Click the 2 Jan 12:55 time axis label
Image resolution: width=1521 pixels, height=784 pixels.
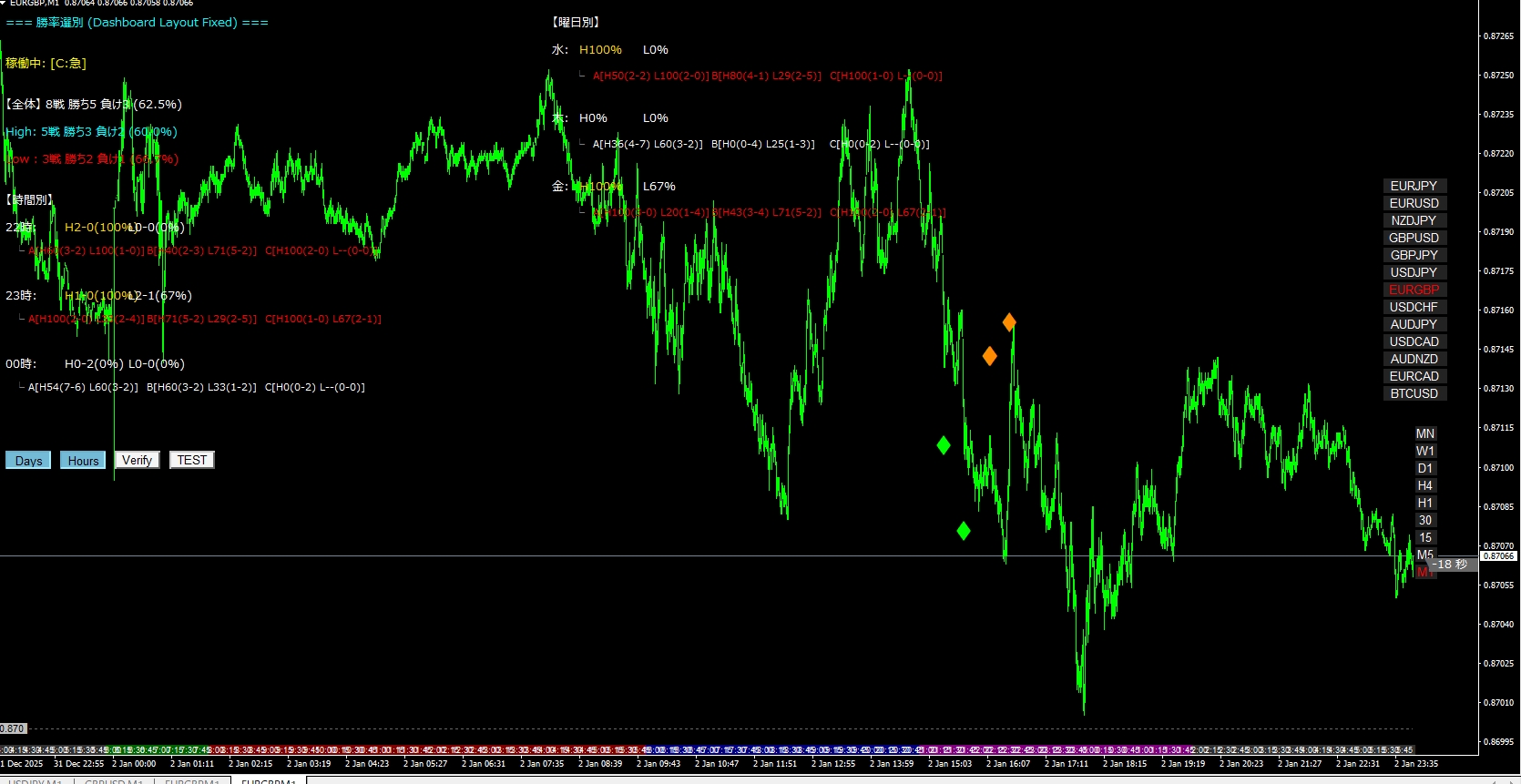[x=833, y=764]
